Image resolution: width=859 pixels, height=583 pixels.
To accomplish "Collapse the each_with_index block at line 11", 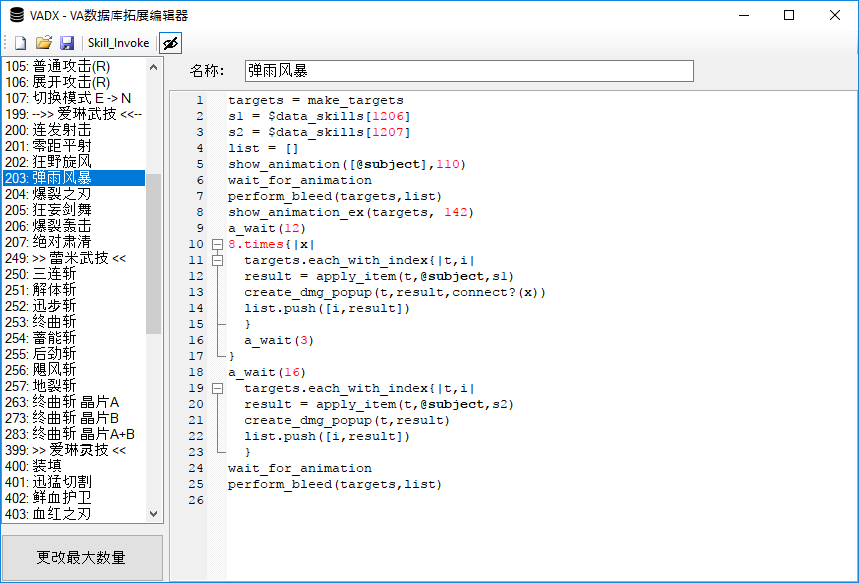I will coord(217,260).
